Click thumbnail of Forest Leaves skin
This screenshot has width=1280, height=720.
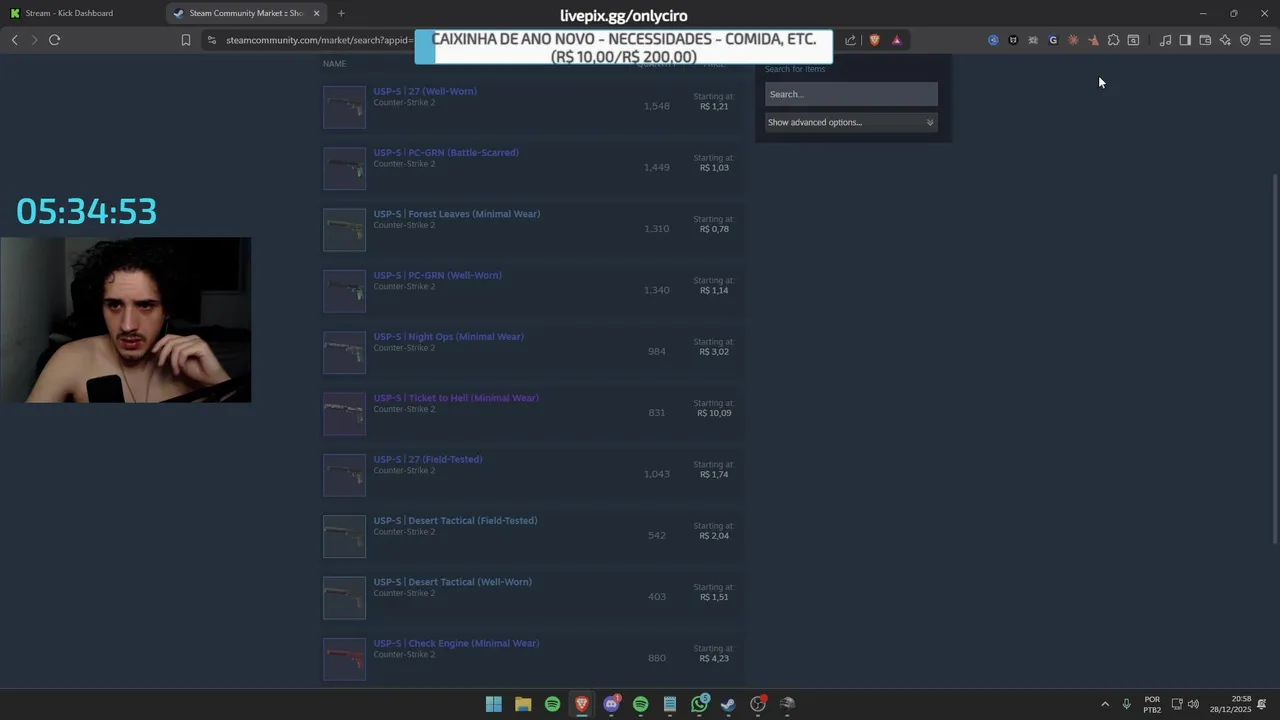[x=344, y=230]
